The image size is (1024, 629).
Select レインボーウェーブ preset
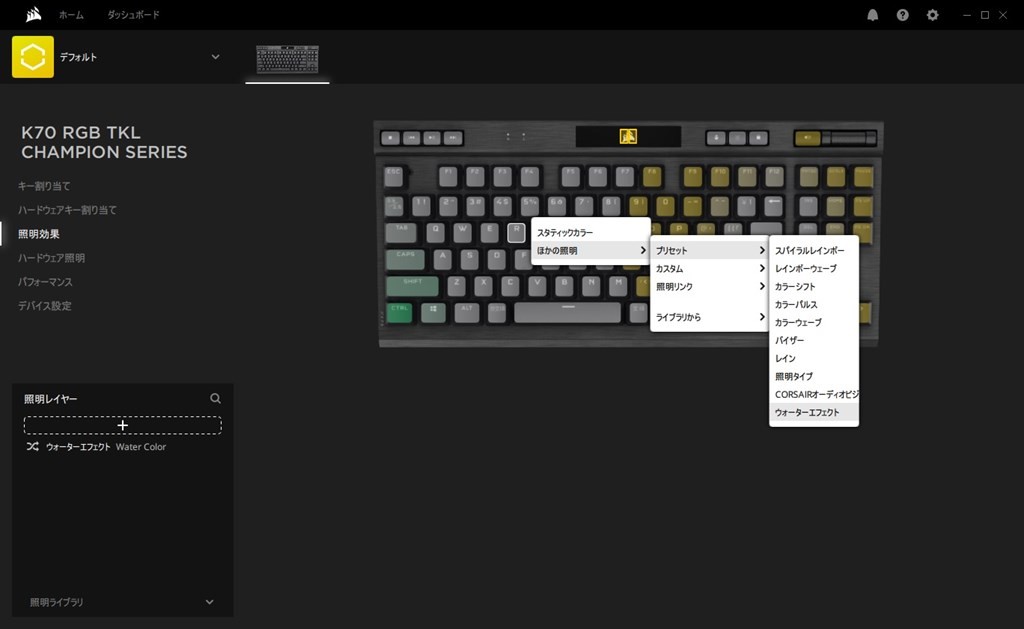tap(814, 268)
